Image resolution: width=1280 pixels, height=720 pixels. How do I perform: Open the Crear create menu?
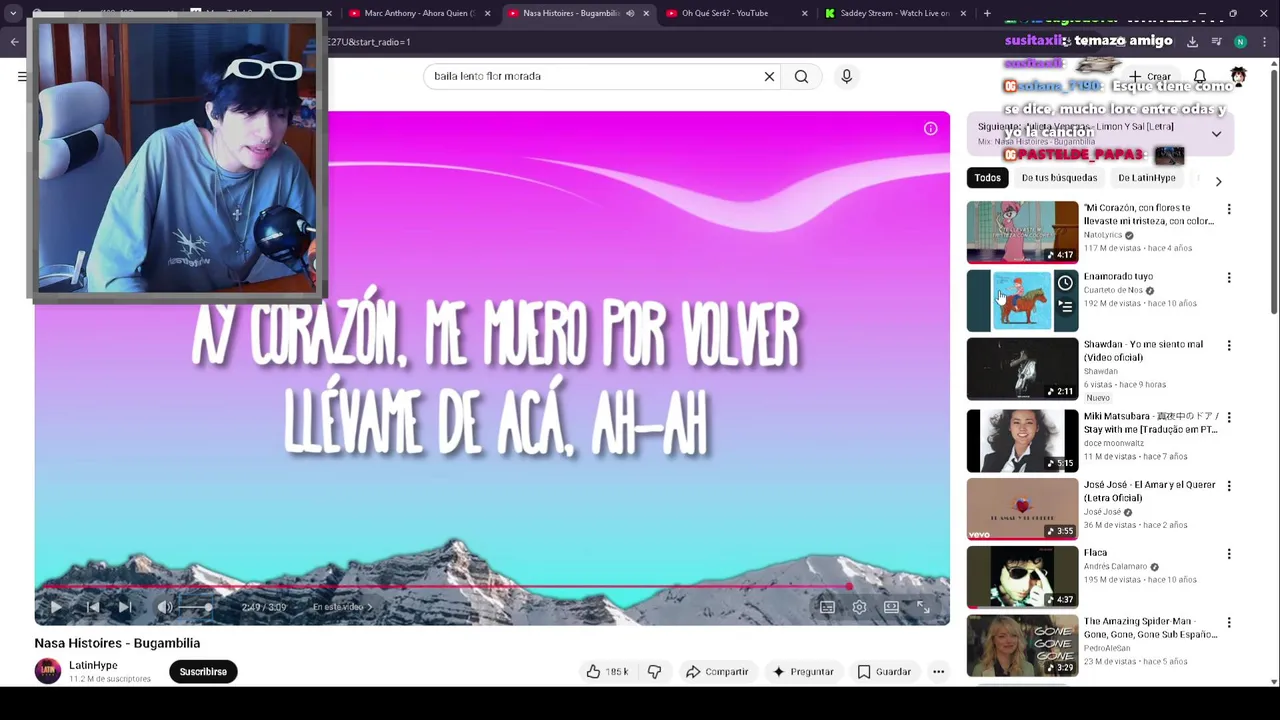click(1150, 76)
